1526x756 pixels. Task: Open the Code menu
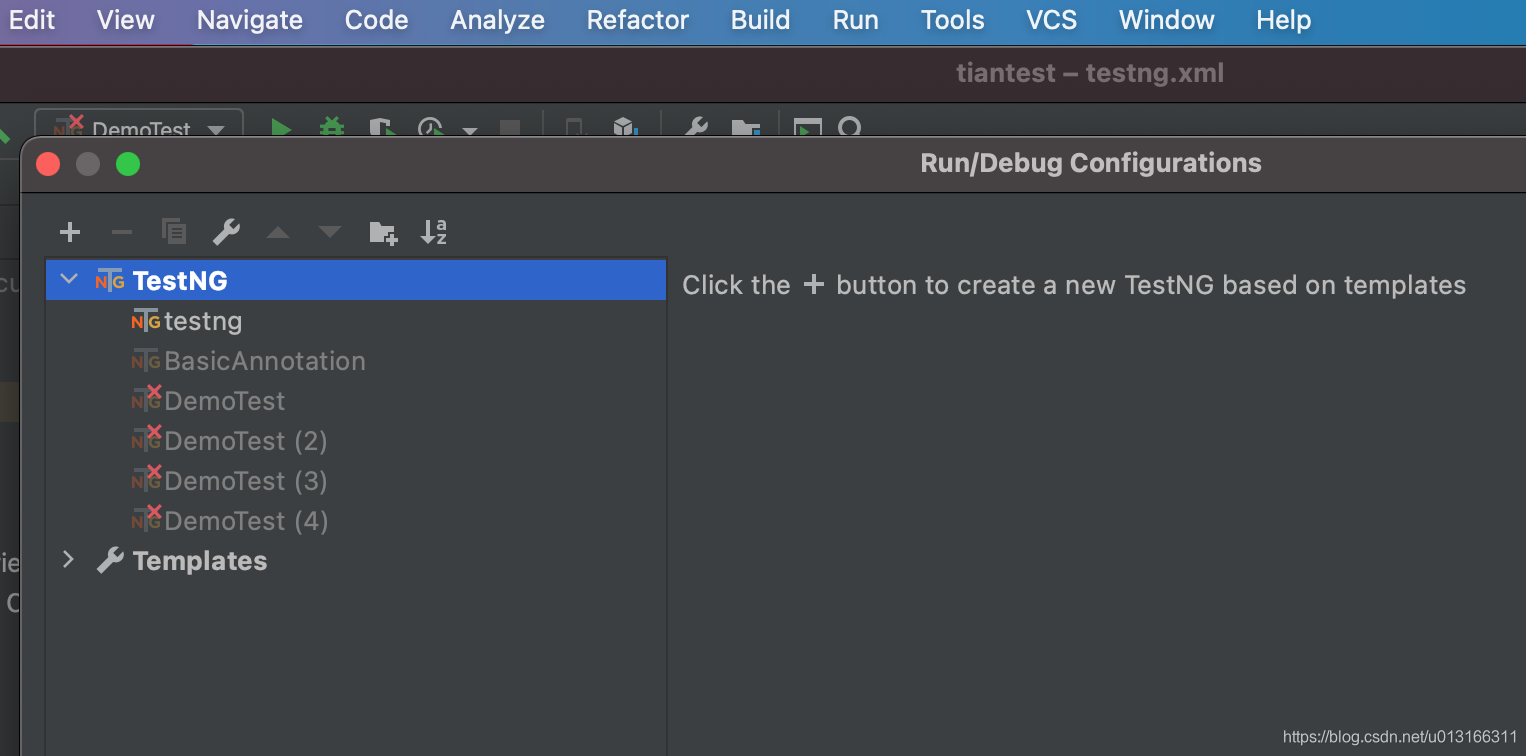pyautogui.click(x=376, y=20)
